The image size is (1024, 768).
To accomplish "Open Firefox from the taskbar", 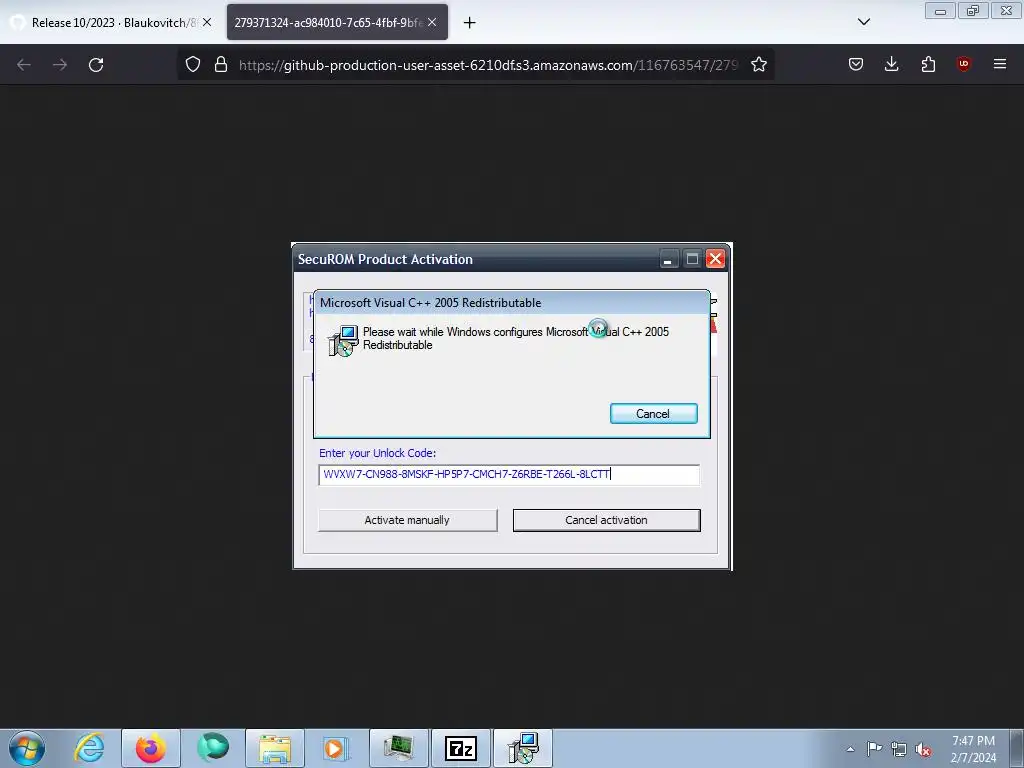I will [x=151, y=748].
